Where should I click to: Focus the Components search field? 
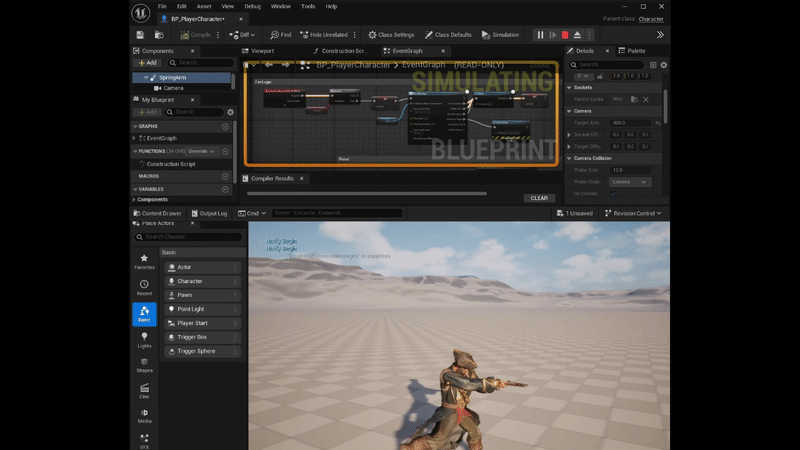201,63
